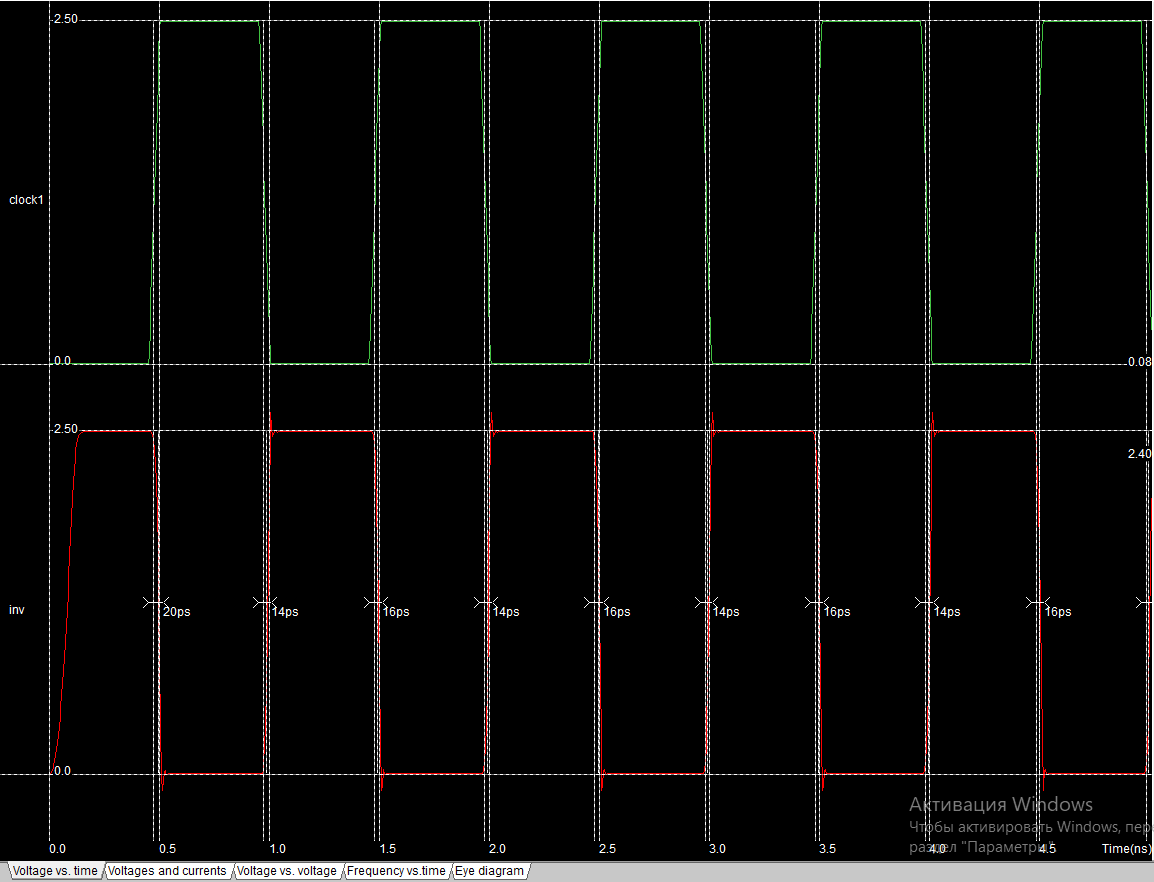Open the Voltages and currents tab

167,871
